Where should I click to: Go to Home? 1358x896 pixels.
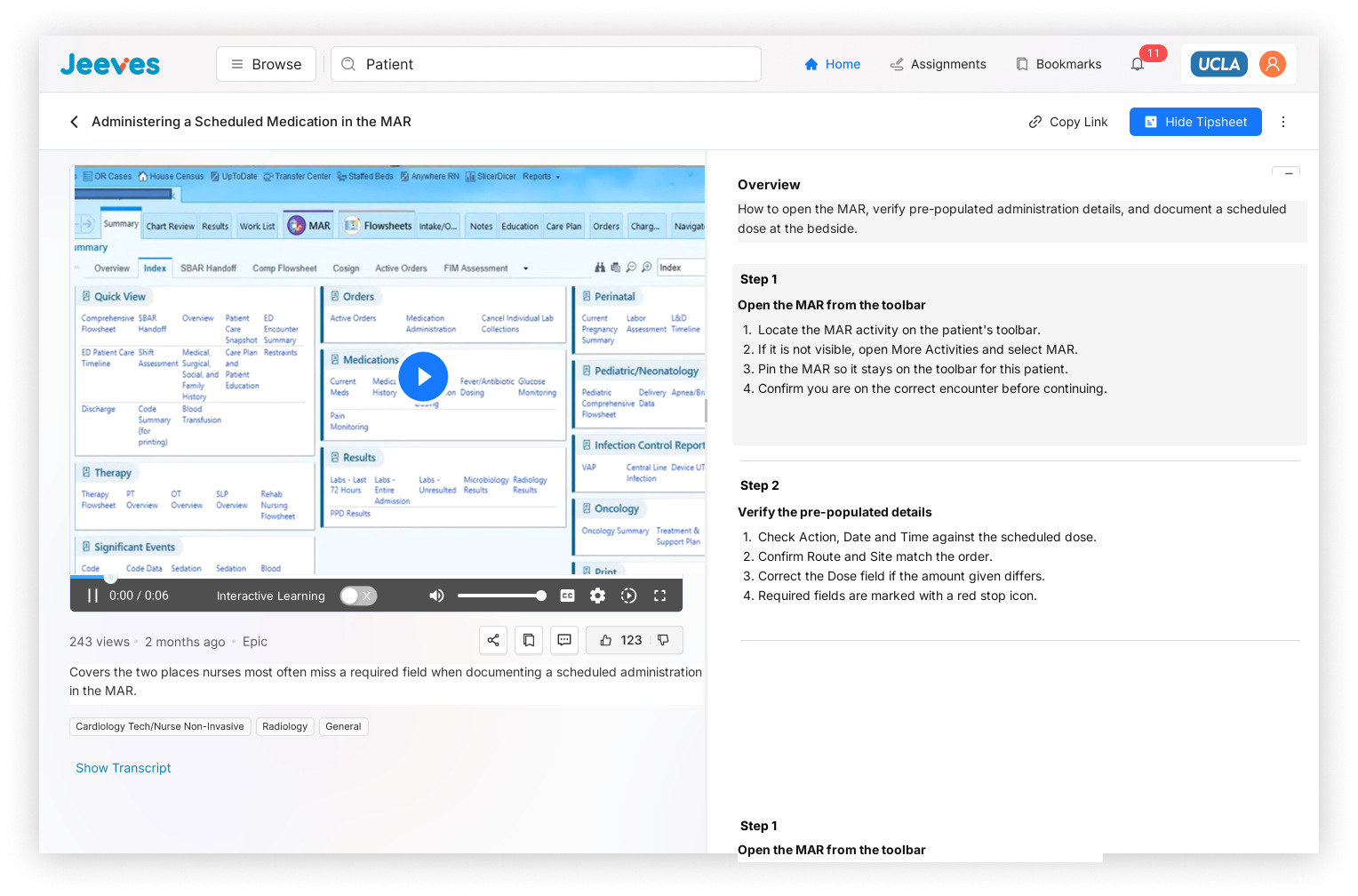(832, 64)
